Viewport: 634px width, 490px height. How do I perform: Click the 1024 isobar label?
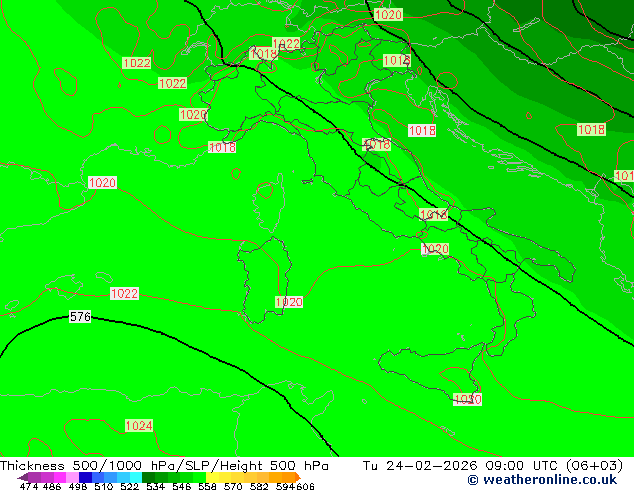tap(139, 426)
